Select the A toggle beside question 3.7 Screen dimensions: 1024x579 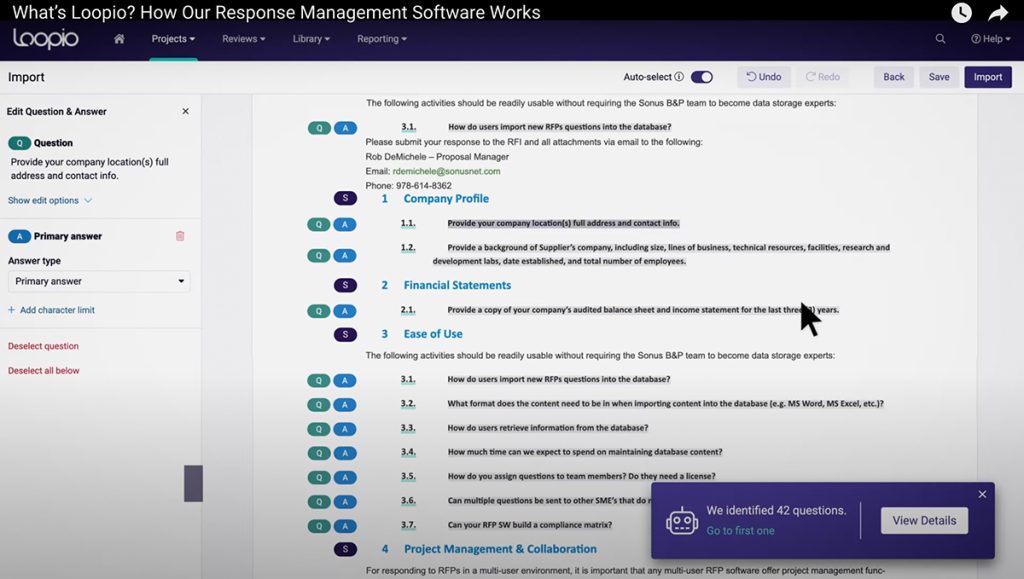(345, 524)
